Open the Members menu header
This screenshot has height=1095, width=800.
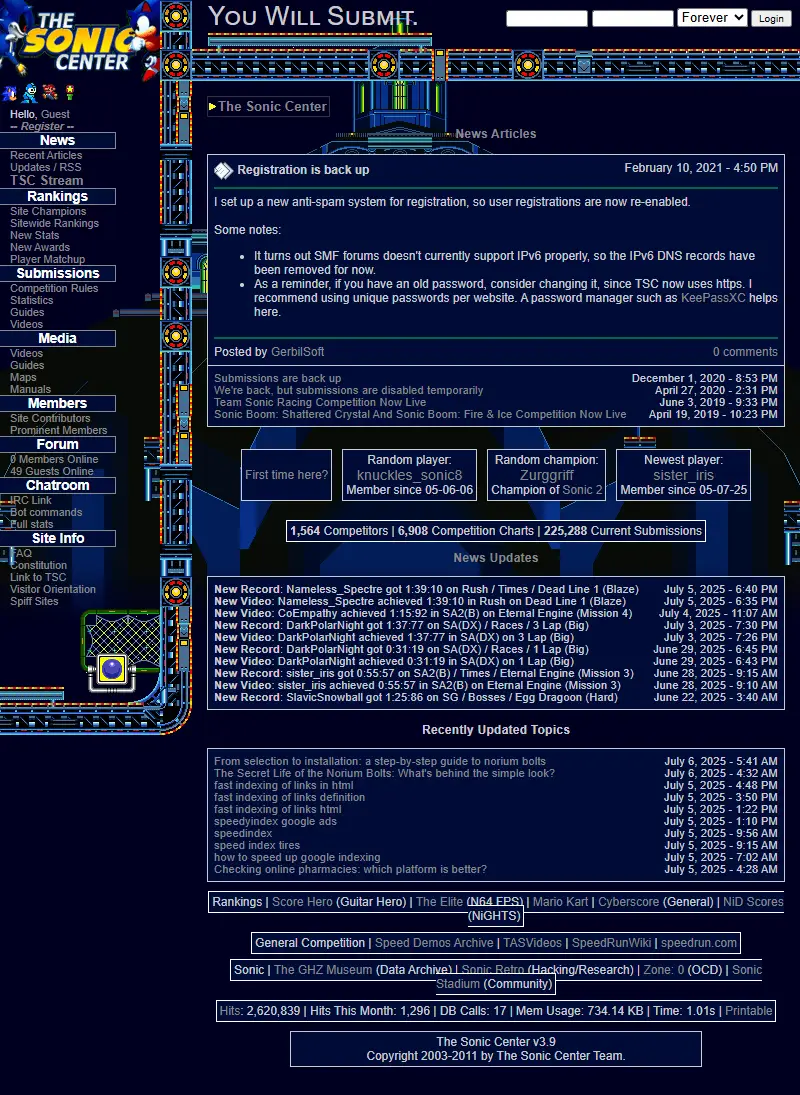click(x=57, y=403)
